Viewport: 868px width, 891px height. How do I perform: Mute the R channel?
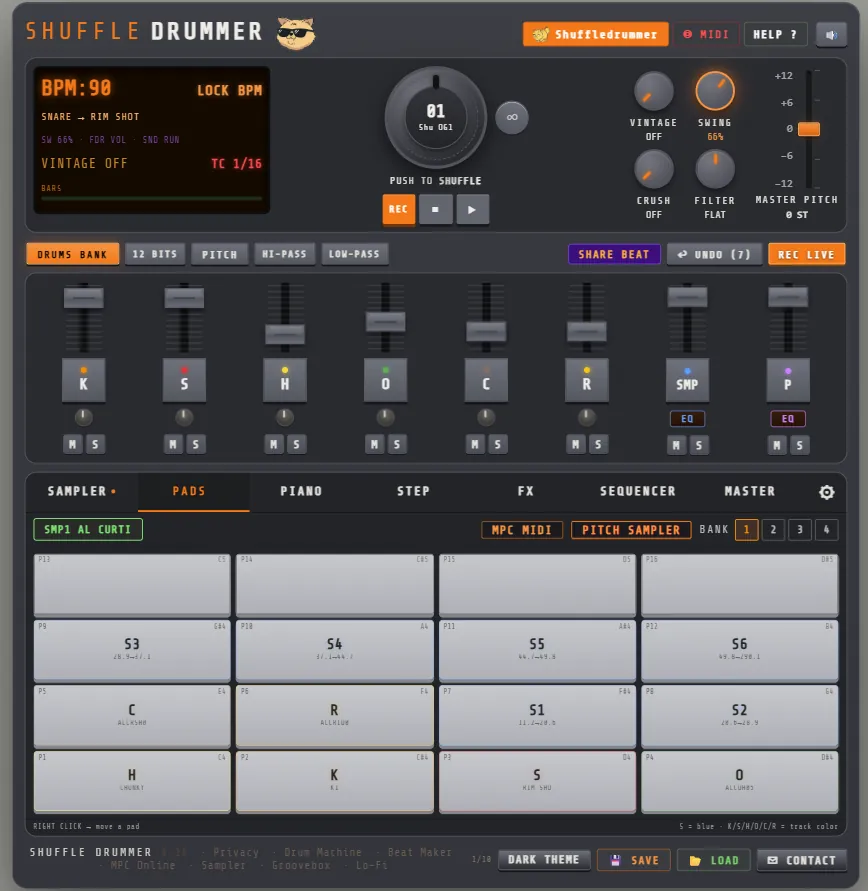[x=575, y=444]
